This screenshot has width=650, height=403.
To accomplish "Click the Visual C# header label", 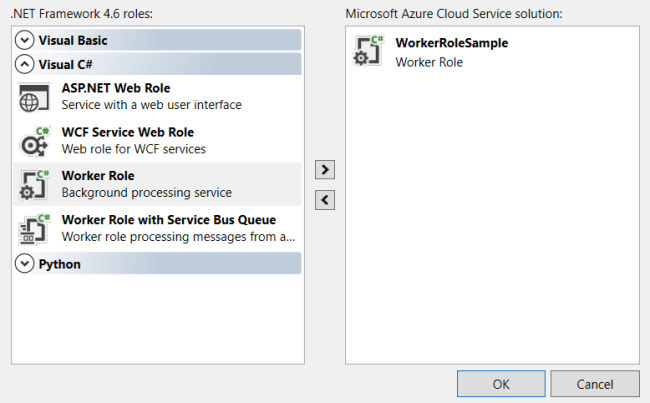I will coord(65,65).
